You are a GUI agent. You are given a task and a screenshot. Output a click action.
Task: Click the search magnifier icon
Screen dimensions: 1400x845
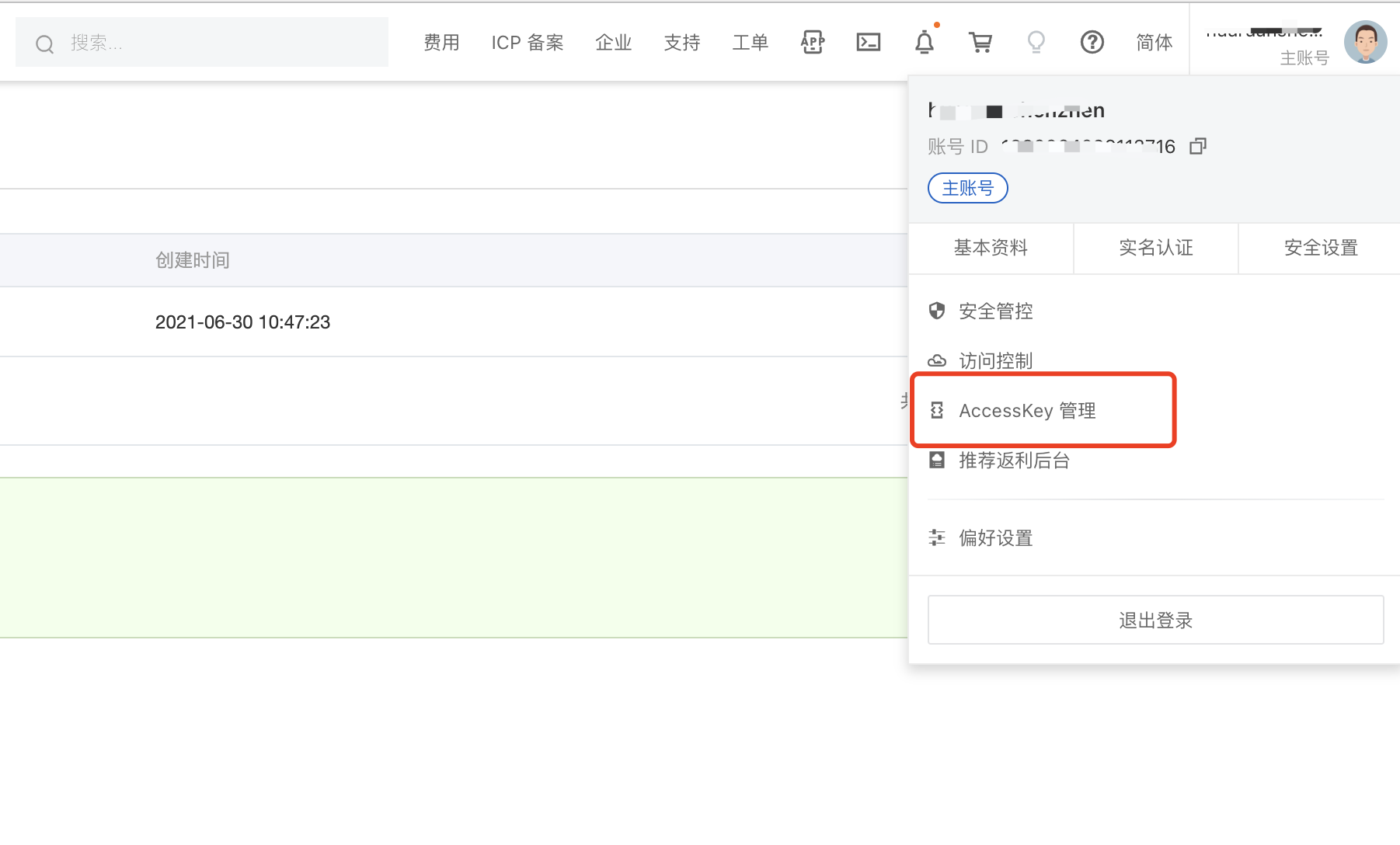[x=44, y=43]
